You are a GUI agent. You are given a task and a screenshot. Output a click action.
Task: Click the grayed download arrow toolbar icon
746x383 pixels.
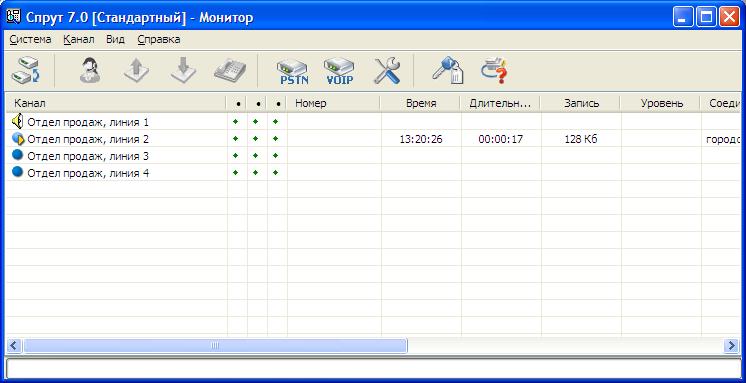coord(184,71)
